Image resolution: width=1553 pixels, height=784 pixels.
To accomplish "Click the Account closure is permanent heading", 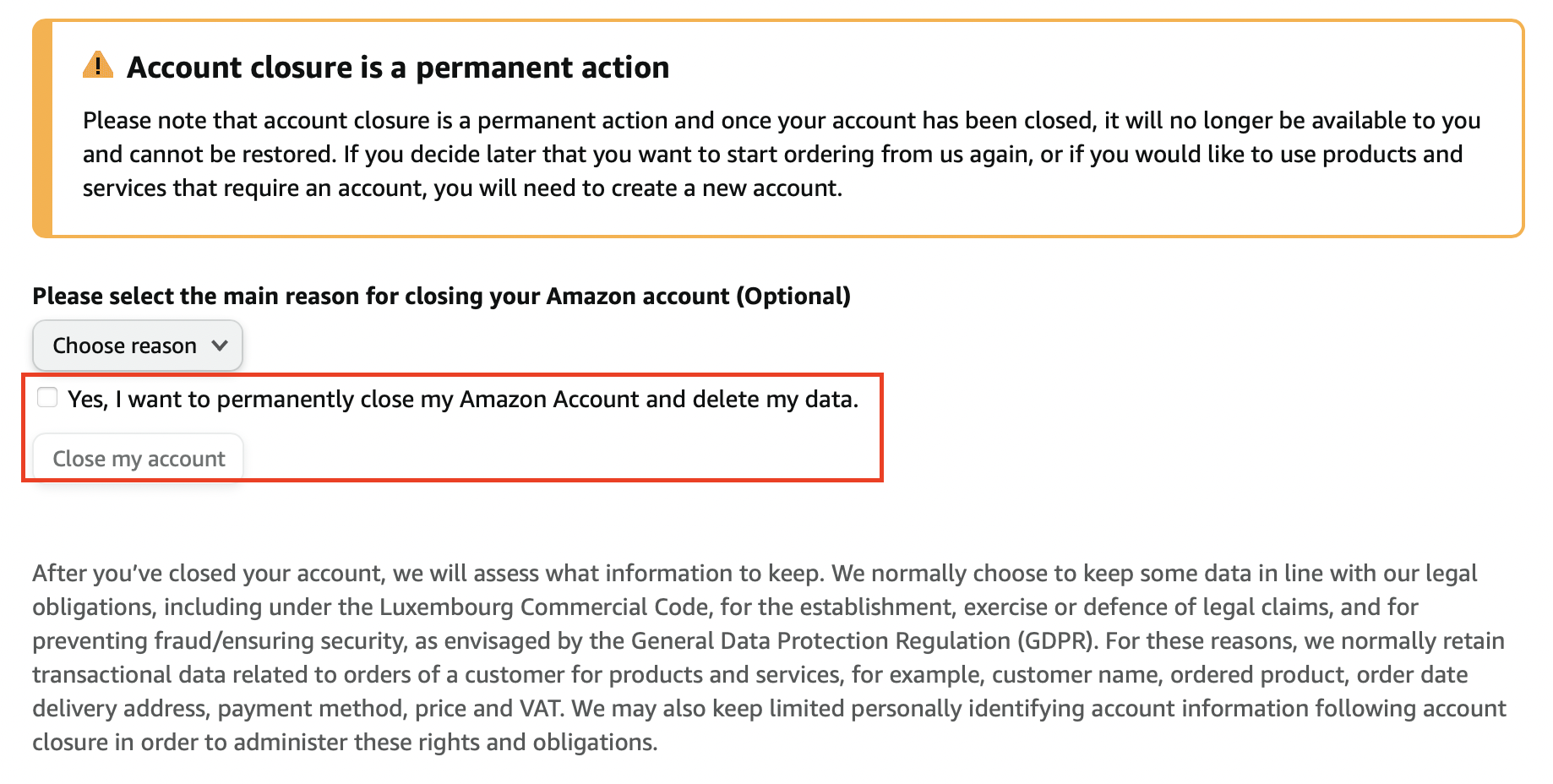I will (398, 67).
